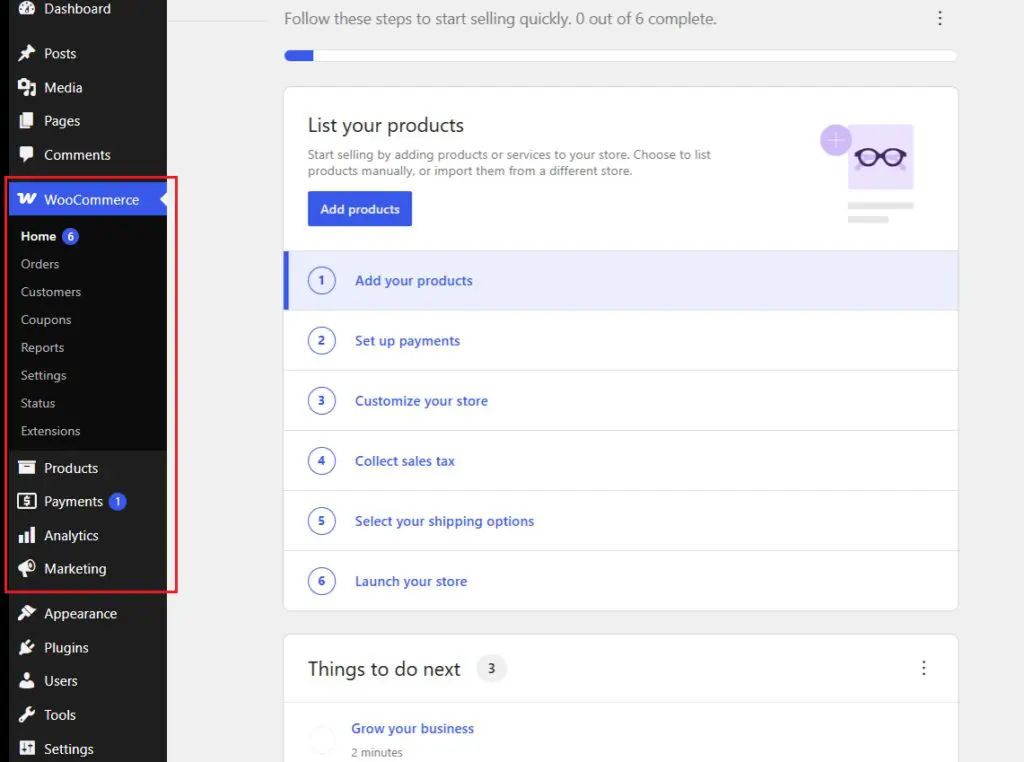Click the glasses product illustration

tap(867, 173)
